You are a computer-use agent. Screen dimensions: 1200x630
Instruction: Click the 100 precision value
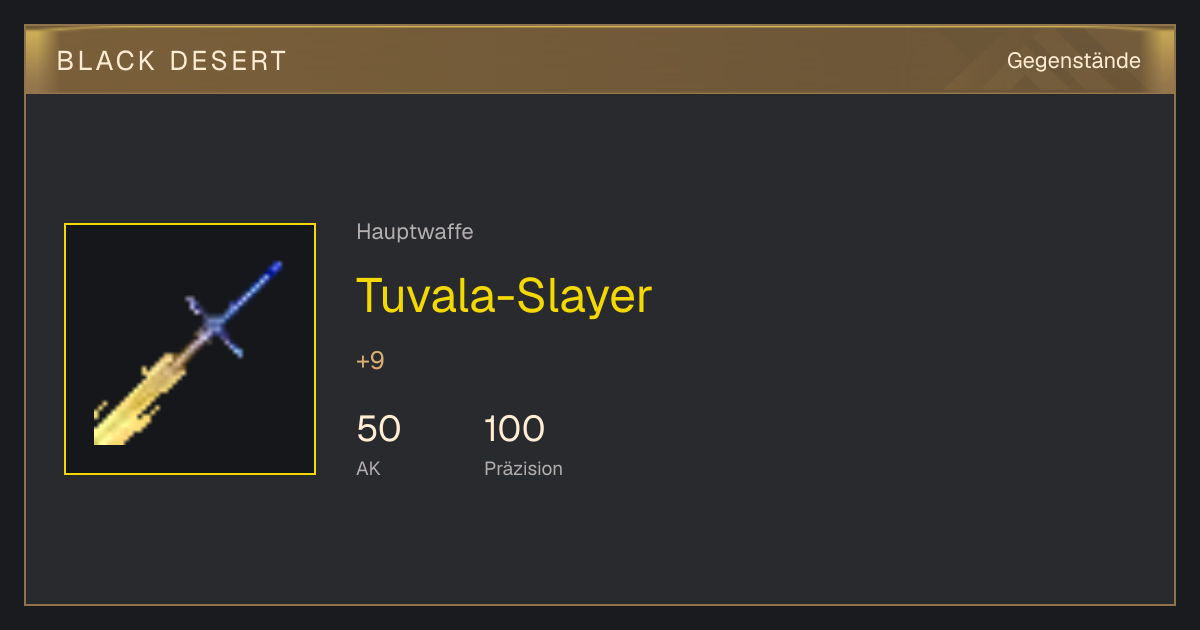coord(514,429)
